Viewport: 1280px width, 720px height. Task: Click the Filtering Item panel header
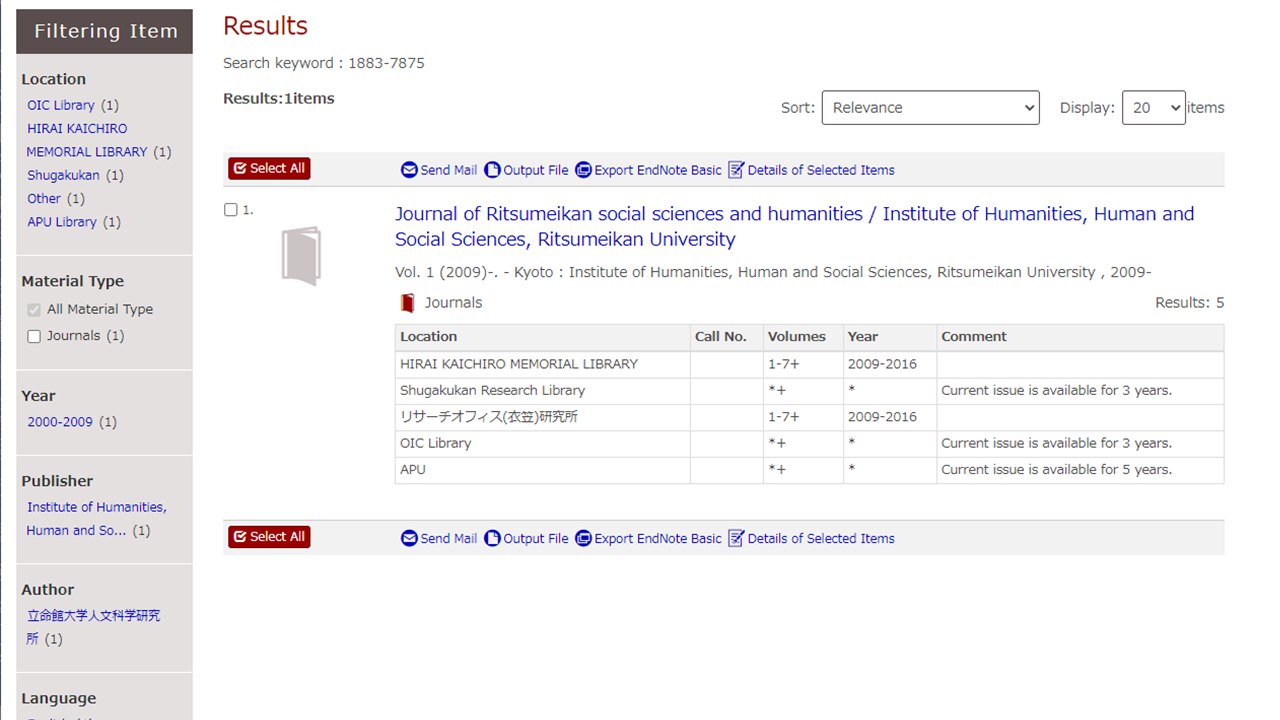[x=105, y=31]
